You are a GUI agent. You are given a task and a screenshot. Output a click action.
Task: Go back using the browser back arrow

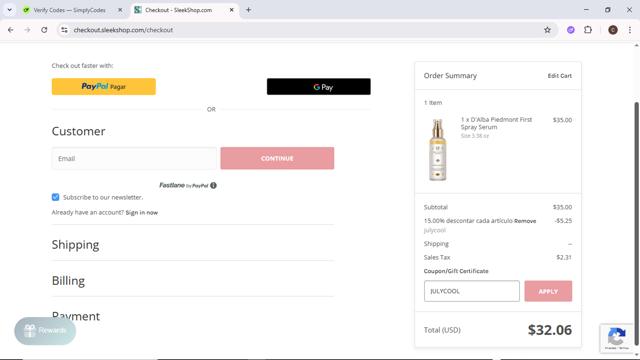[11, 30]
